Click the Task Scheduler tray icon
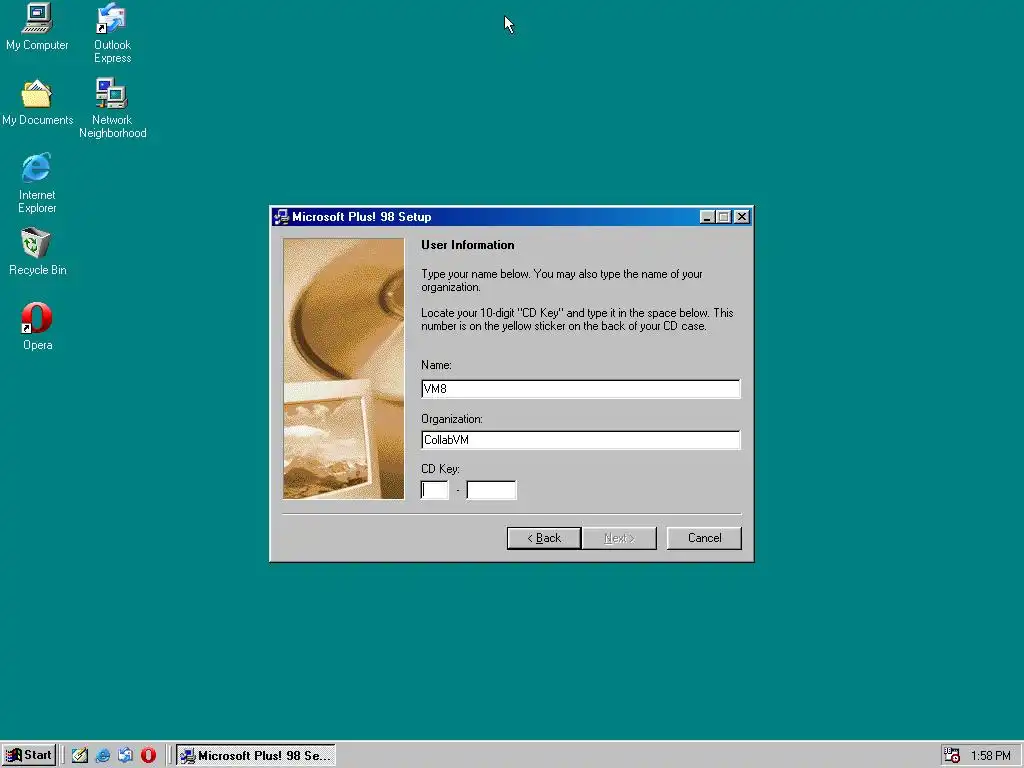Image resolution: width=1024 pixels, height=768 pixels. 952,756
